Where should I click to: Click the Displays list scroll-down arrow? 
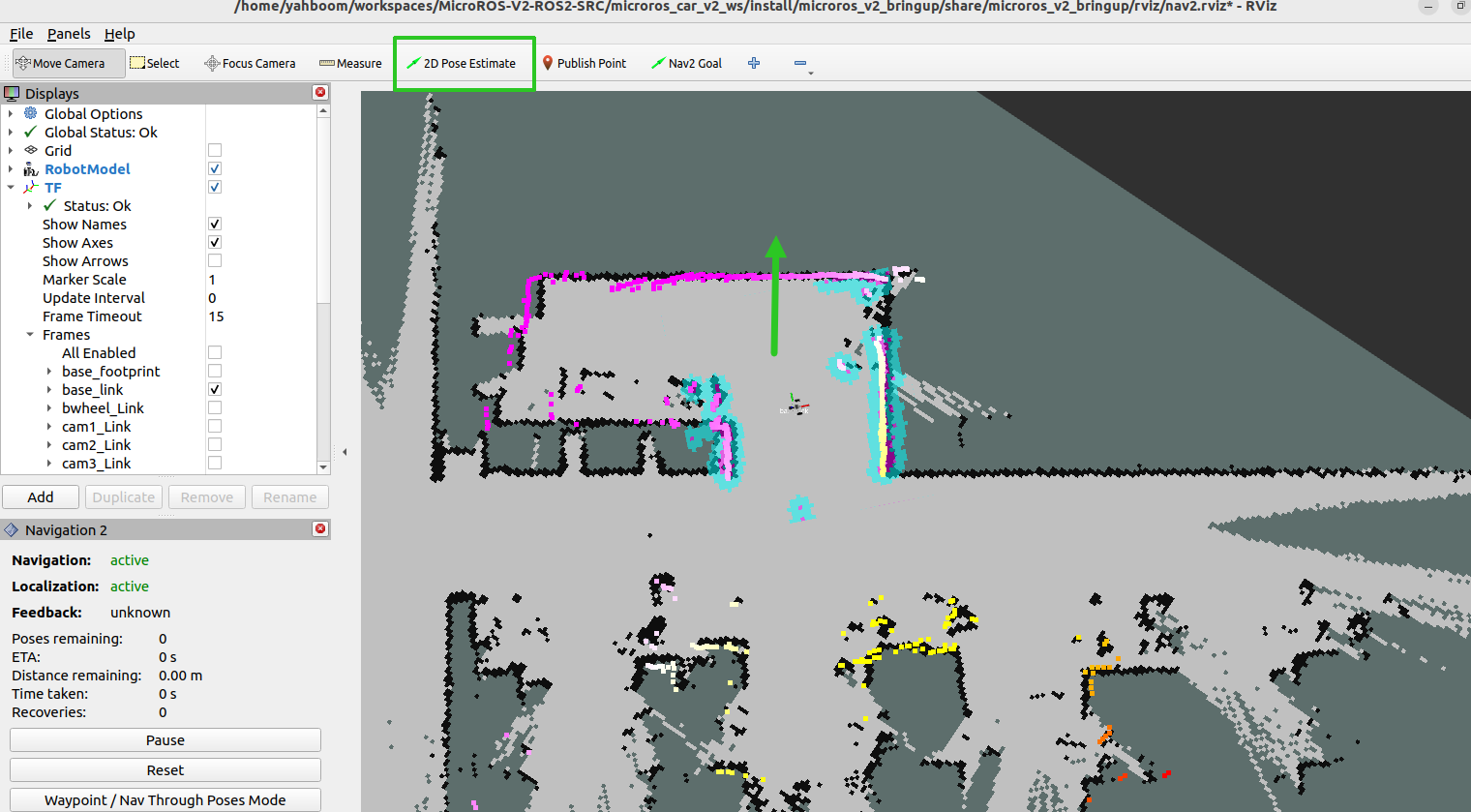tap(323, 467)
